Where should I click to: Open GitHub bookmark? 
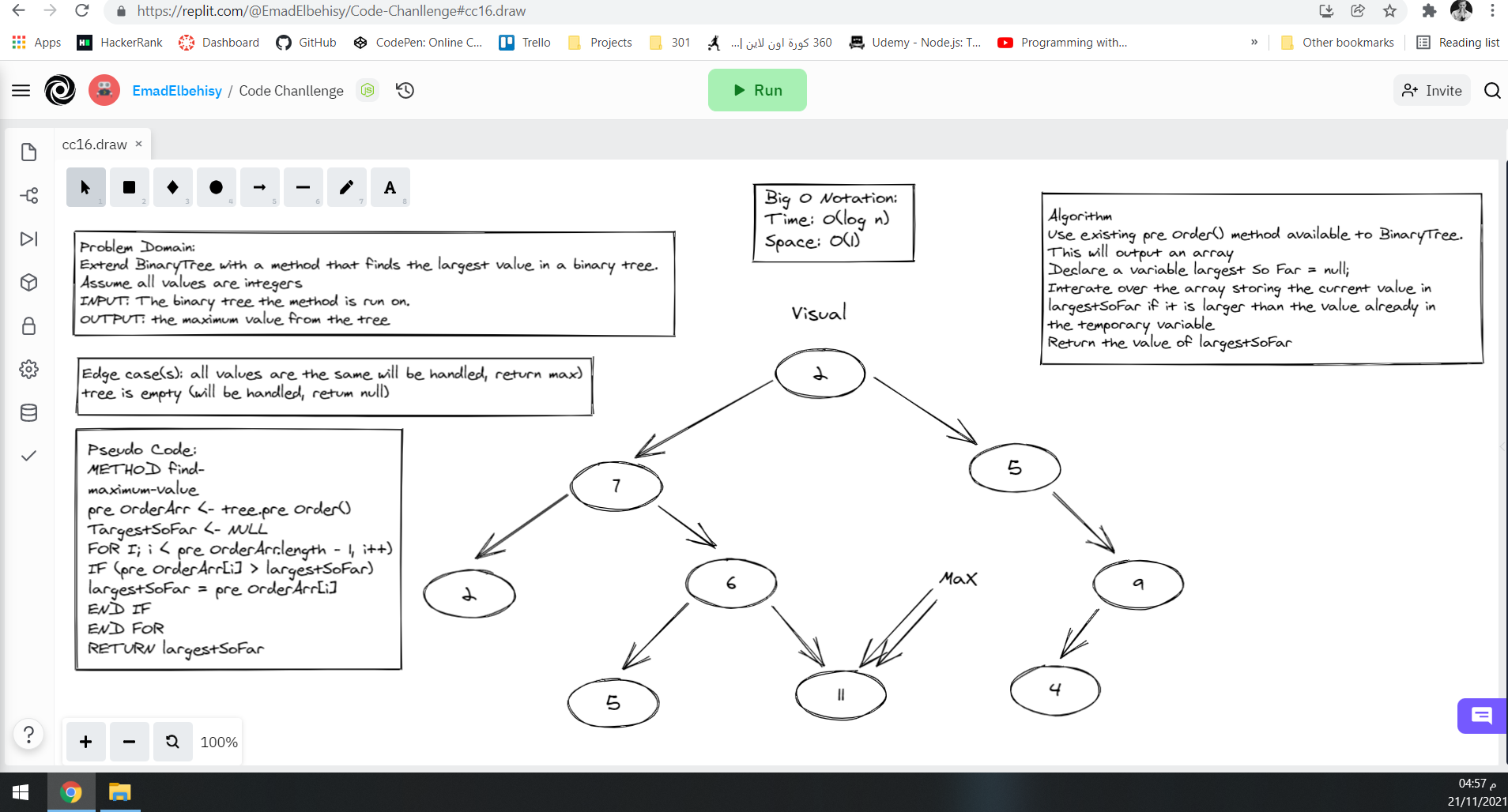click(307, 43)
